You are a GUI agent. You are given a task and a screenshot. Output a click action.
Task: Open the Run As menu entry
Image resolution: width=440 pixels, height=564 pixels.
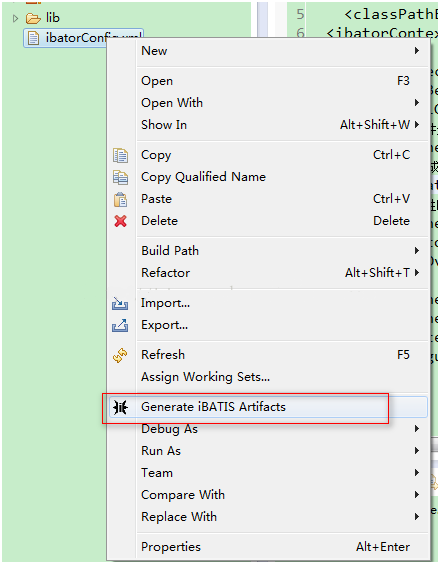267,451
